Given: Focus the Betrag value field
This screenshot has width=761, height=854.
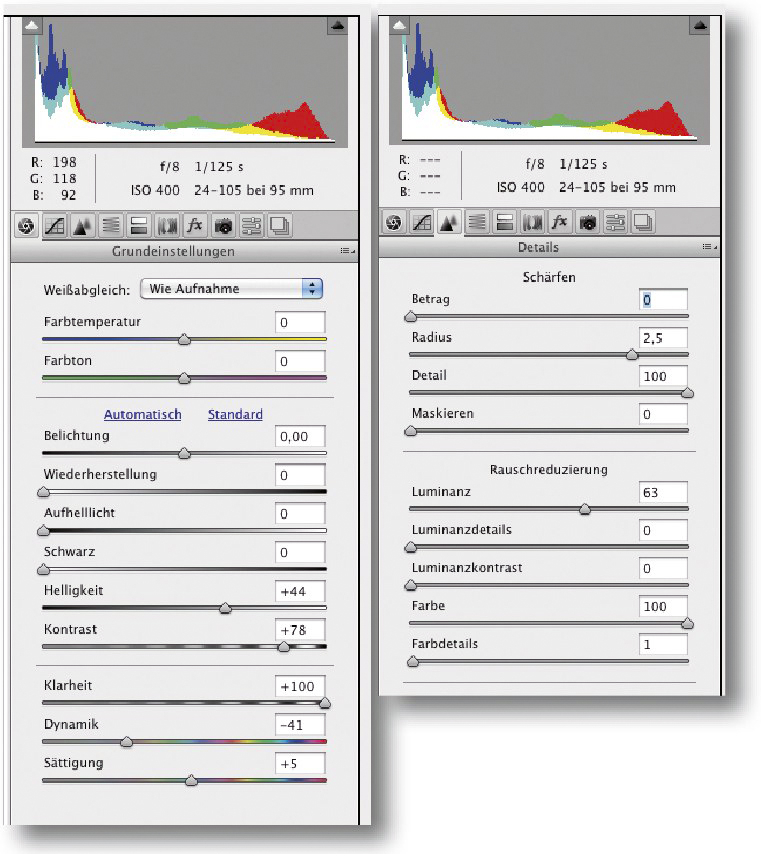Looking at the screenshot, I should [663, 300].
